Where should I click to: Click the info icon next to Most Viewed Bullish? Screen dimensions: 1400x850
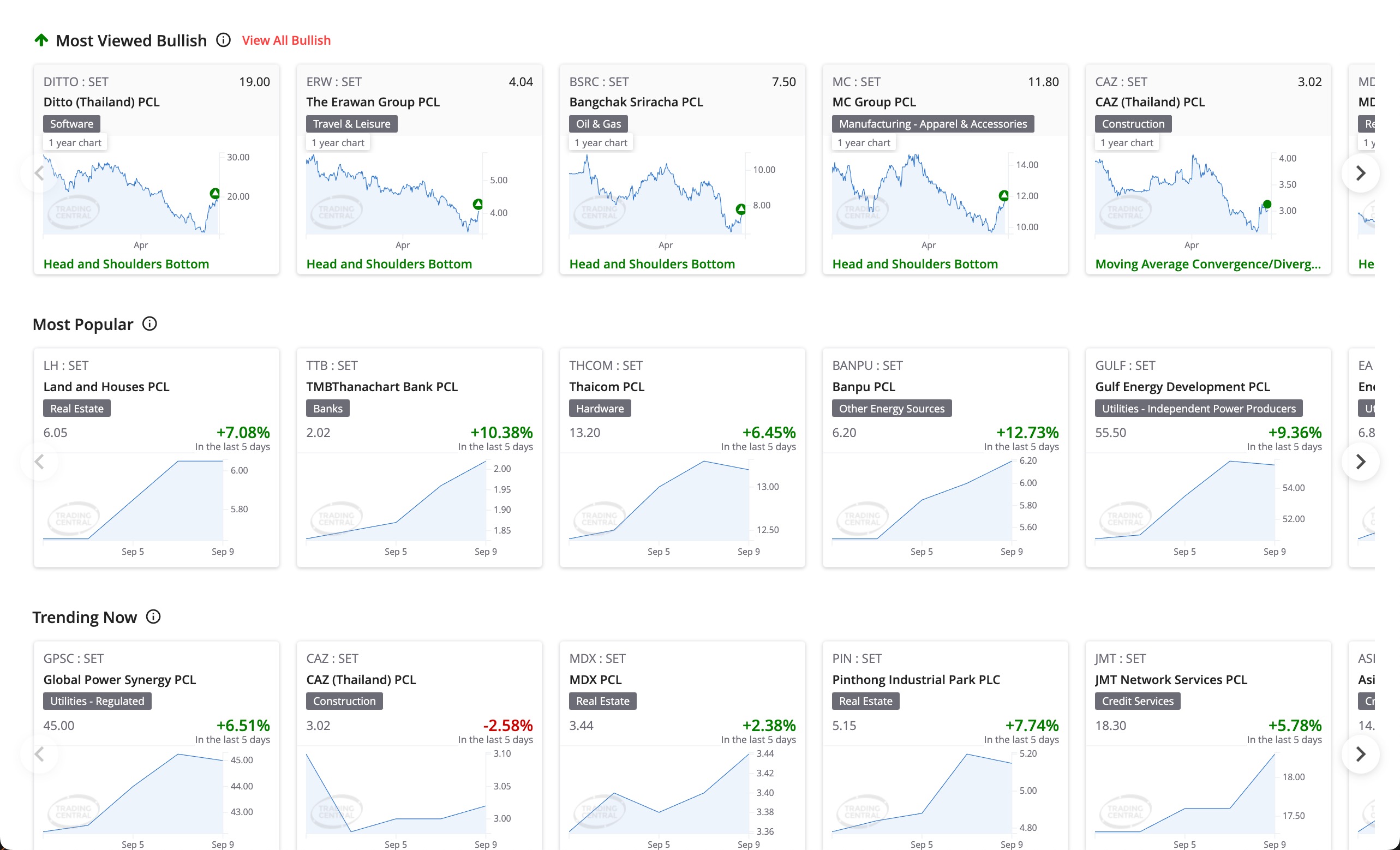(223, 40)
